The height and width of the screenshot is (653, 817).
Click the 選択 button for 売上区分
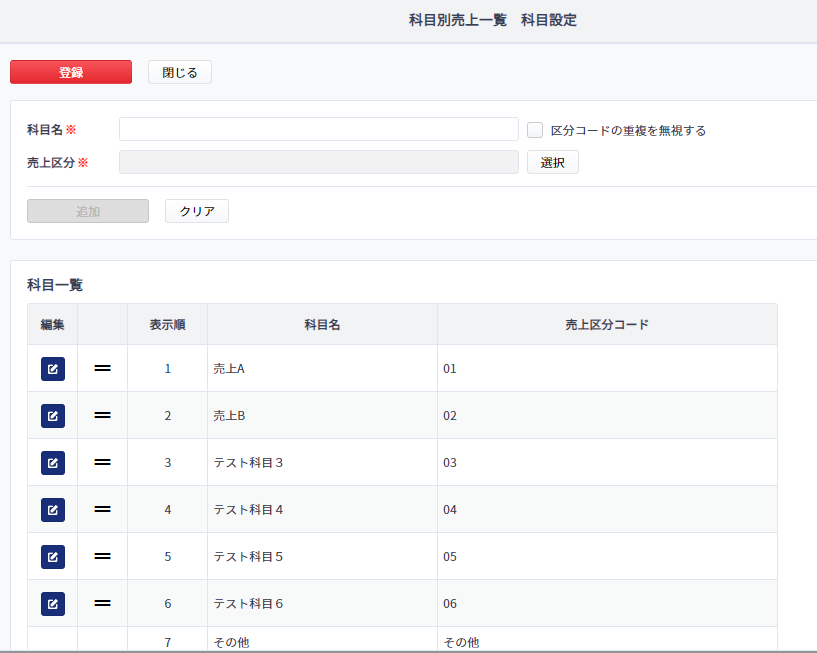[x=552, y=162]
